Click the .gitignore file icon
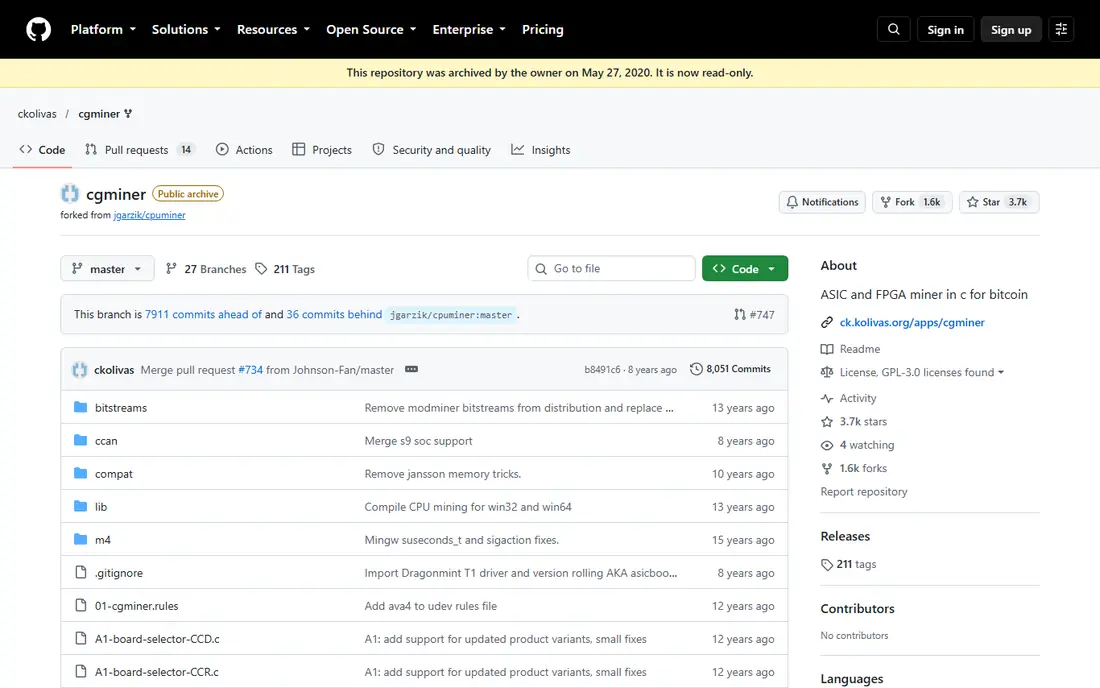 coord(81,572)
